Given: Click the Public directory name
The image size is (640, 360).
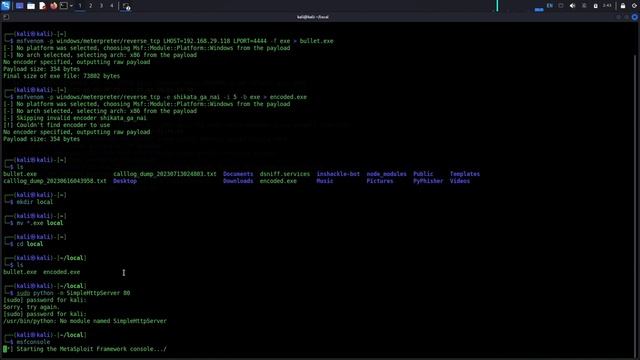Looking at the screenshot, I should (423, 174).
